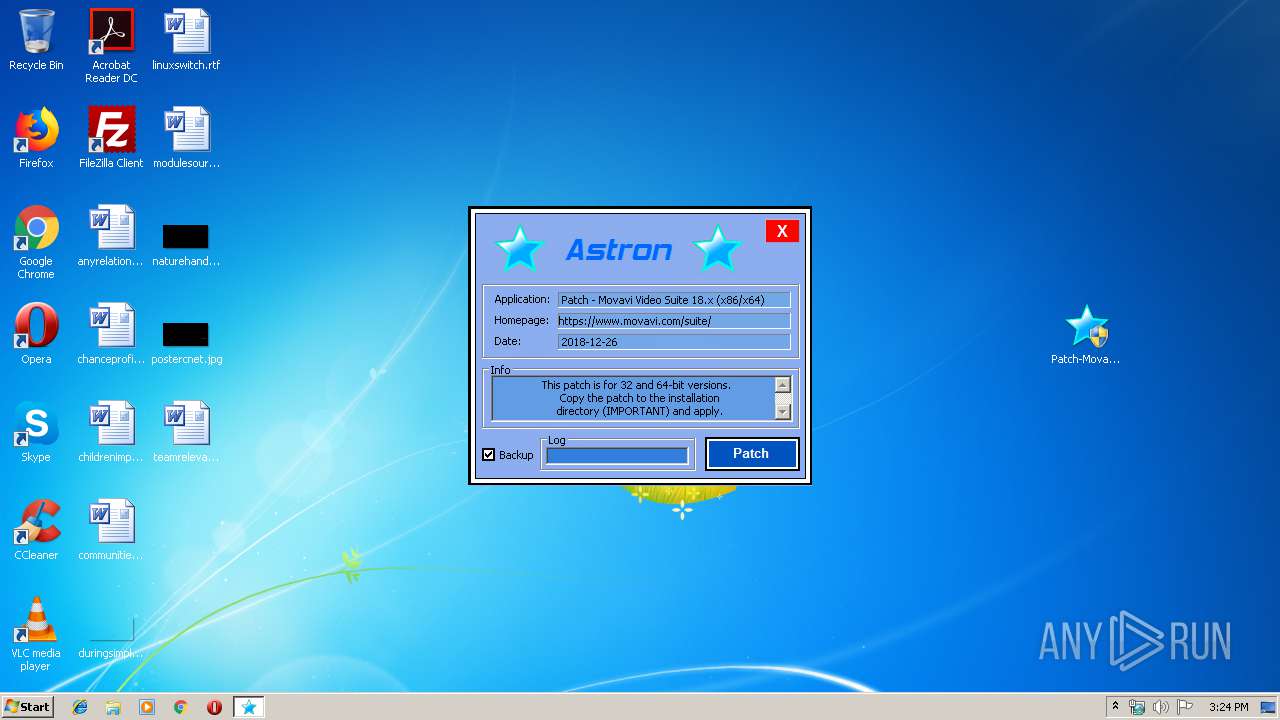Select the duringsimpl... file icon
This screenshot has width=1280, height=720.
click(x=111, y=638)
